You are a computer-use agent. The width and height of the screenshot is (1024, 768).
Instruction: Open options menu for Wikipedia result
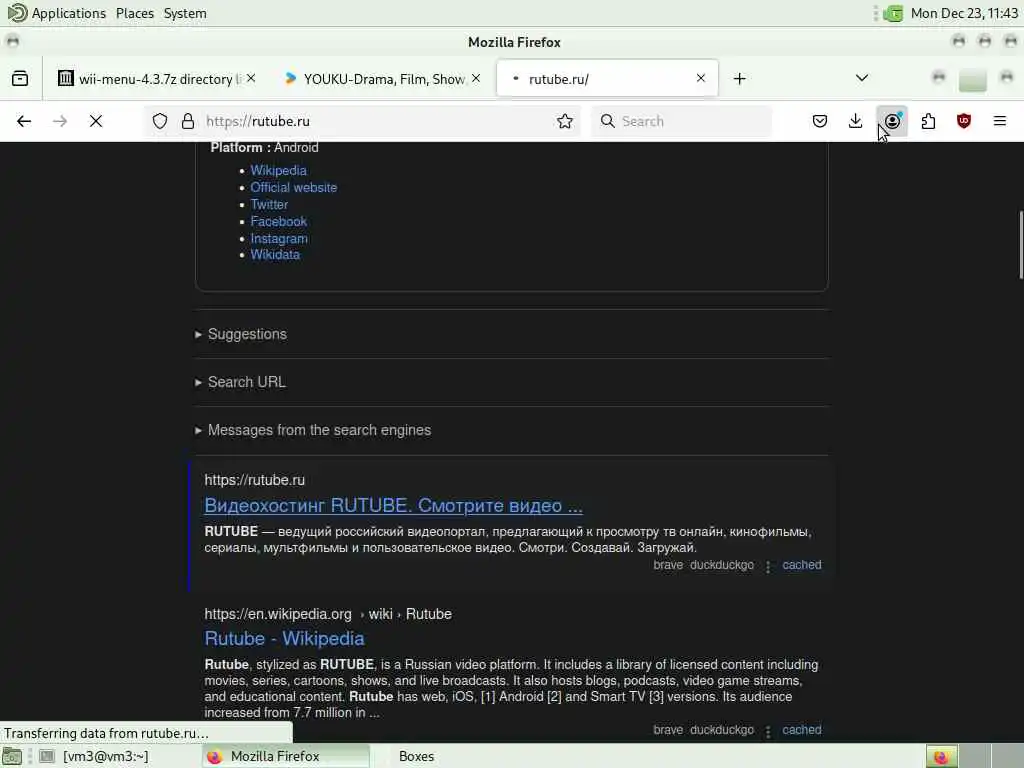point(768,731)
